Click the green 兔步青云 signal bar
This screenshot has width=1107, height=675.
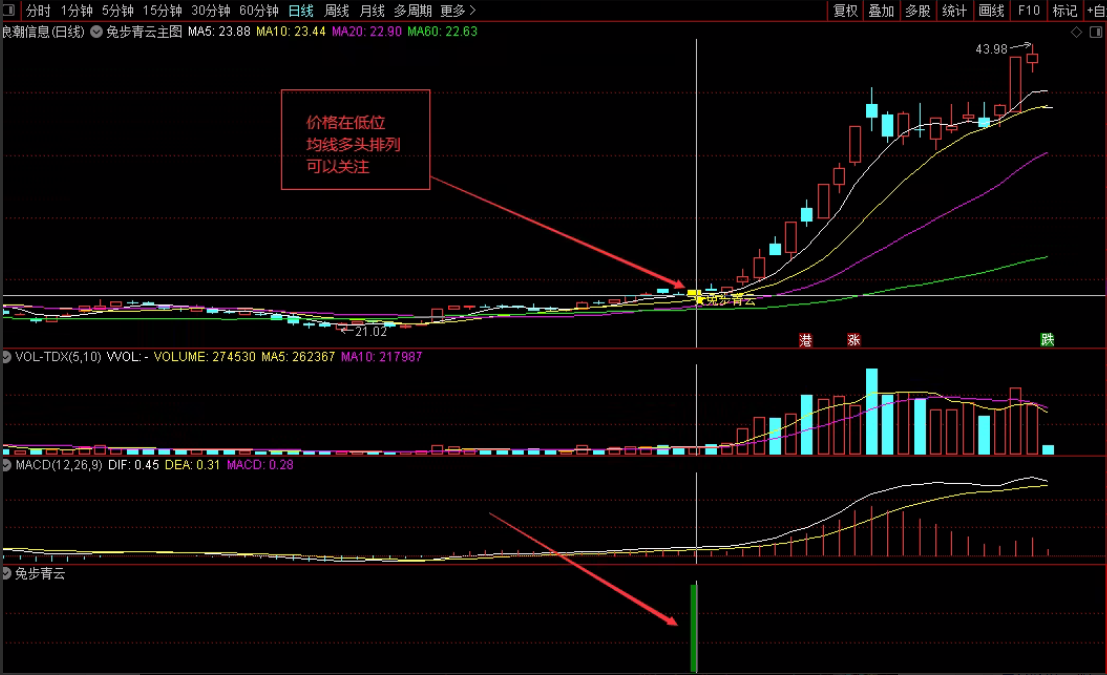[x=694, y=627]
